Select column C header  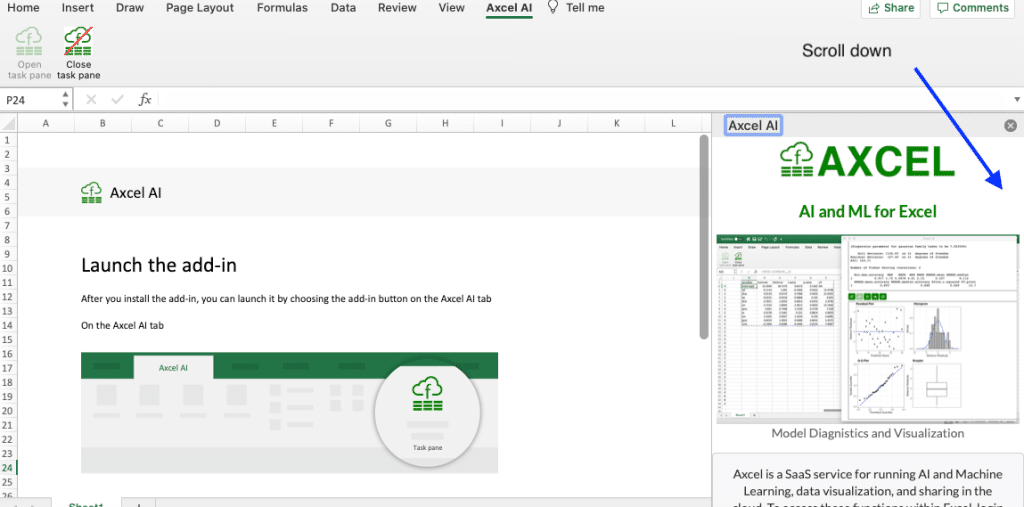[x=160, y=123]
